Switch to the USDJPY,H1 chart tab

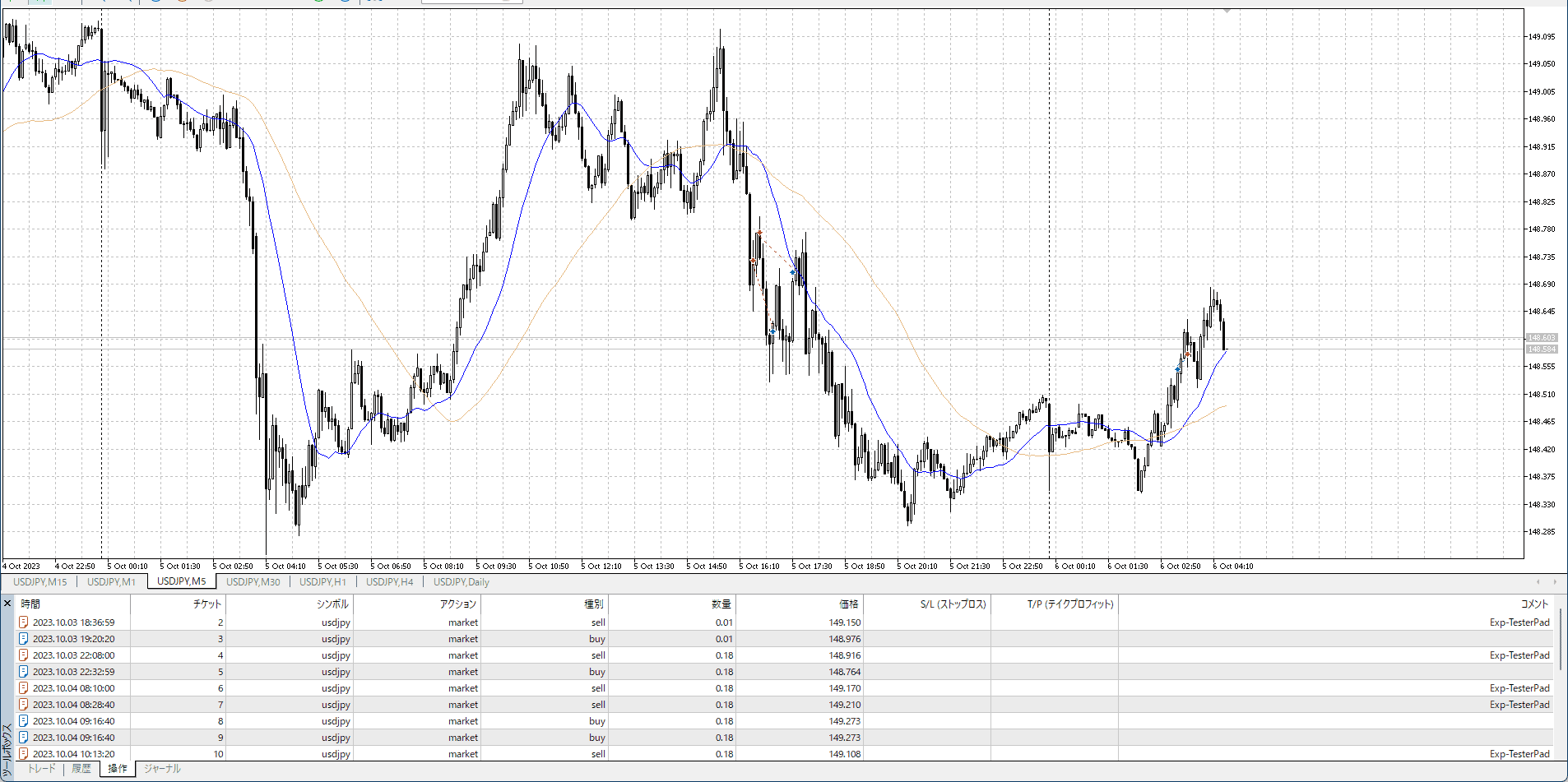pos(322,582)
